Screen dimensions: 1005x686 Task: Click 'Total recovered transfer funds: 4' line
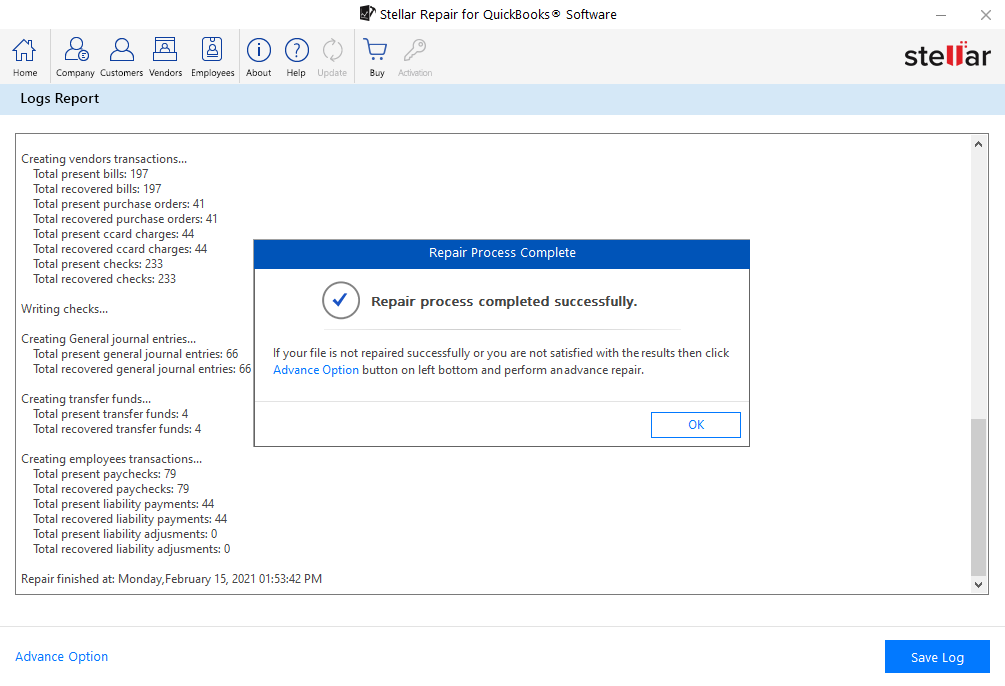point(117,429)
